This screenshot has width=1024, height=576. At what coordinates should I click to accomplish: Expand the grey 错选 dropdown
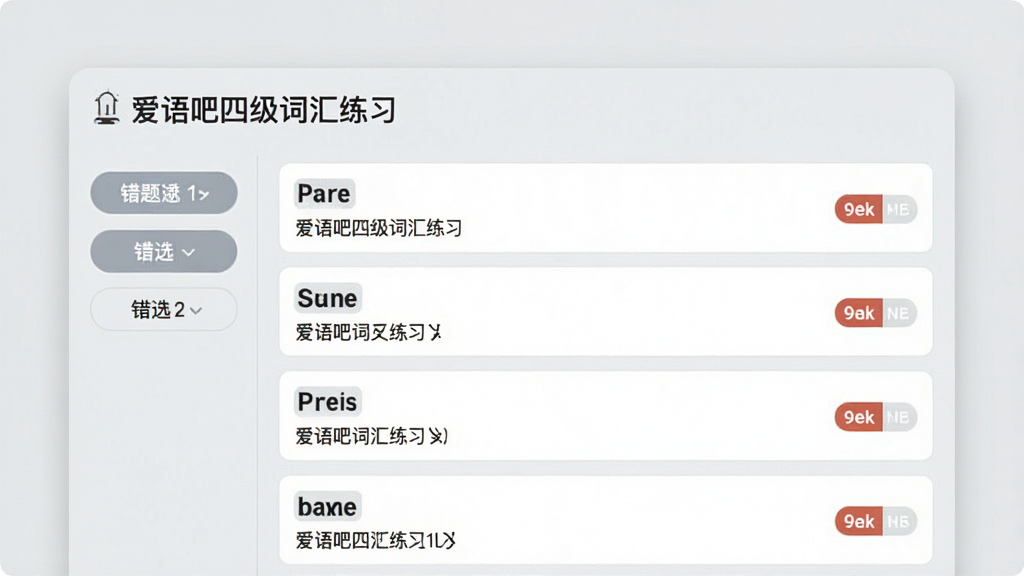pos(164,251)
